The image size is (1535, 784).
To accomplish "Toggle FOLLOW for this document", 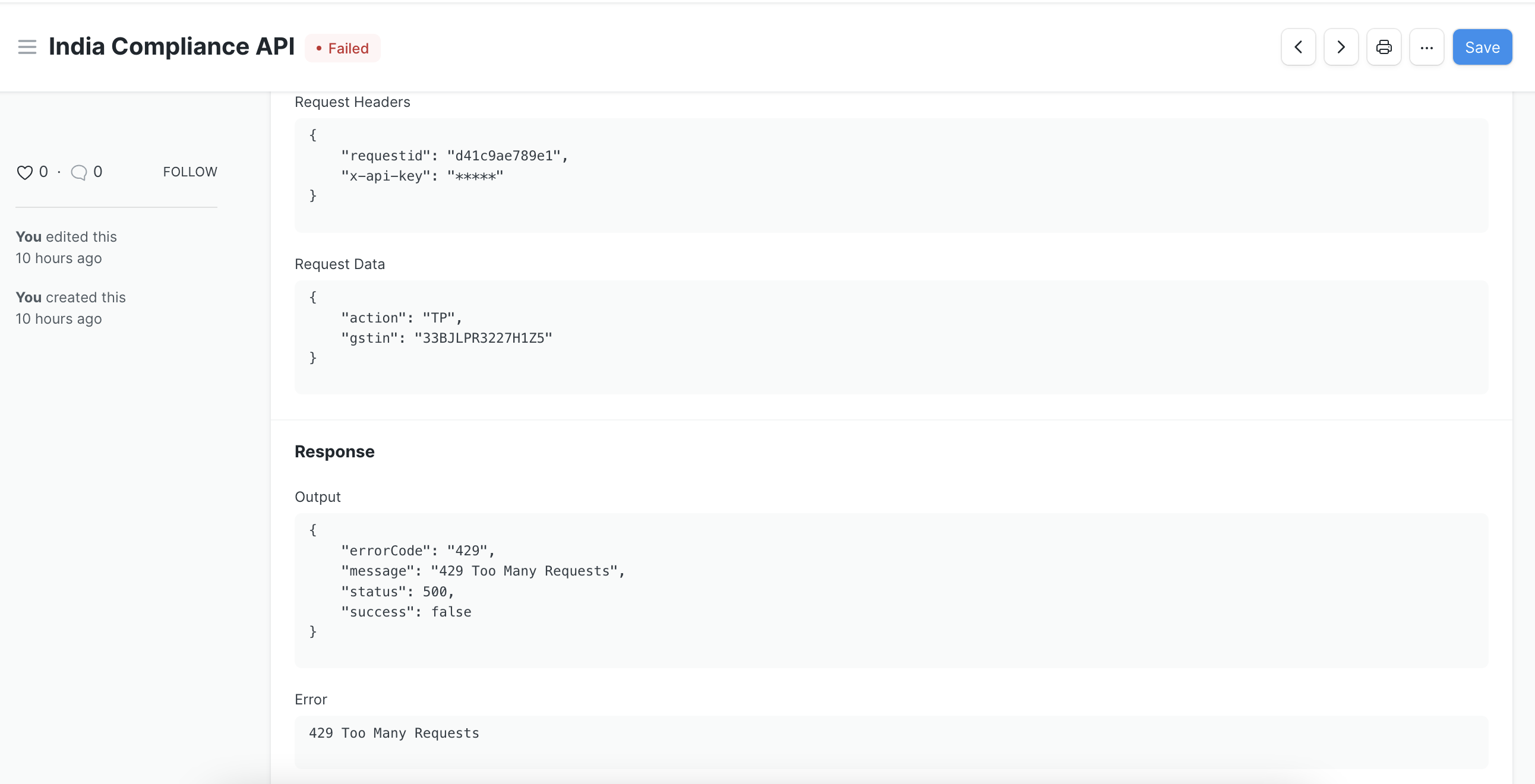I will [189, 172].
